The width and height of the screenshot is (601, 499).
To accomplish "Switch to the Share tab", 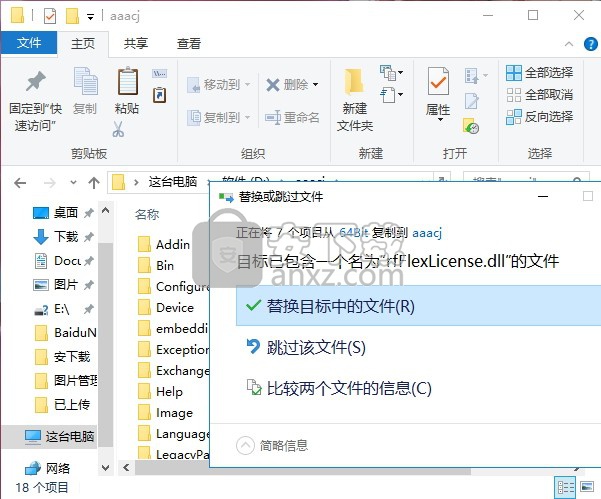I will pos(136,43).
